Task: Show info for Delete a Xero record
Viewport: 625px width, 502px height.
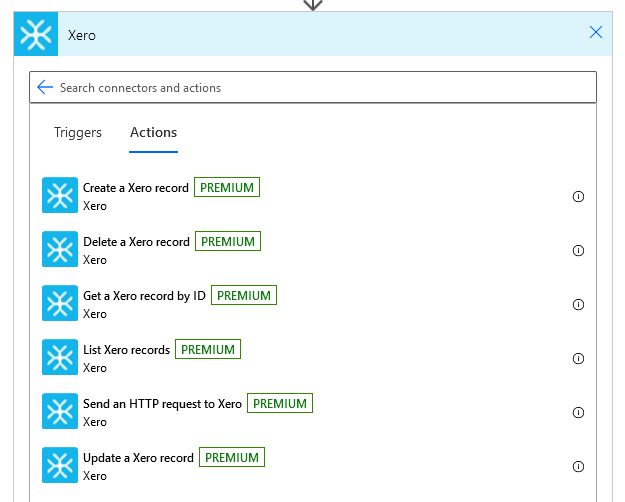Action: coord(578,250)
